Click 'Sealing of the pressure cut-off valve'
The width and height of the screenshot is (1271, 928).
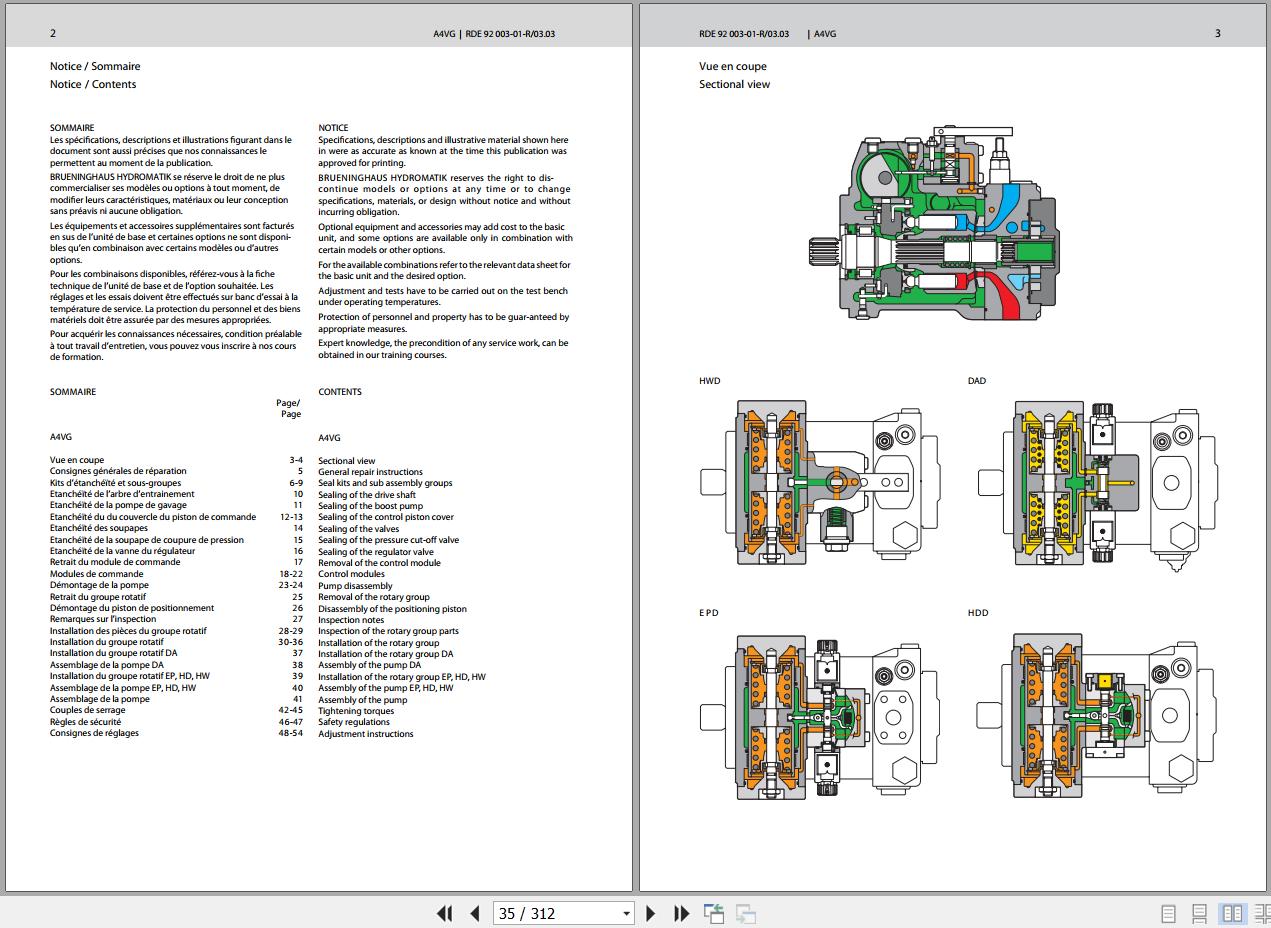tap(389, 540)
